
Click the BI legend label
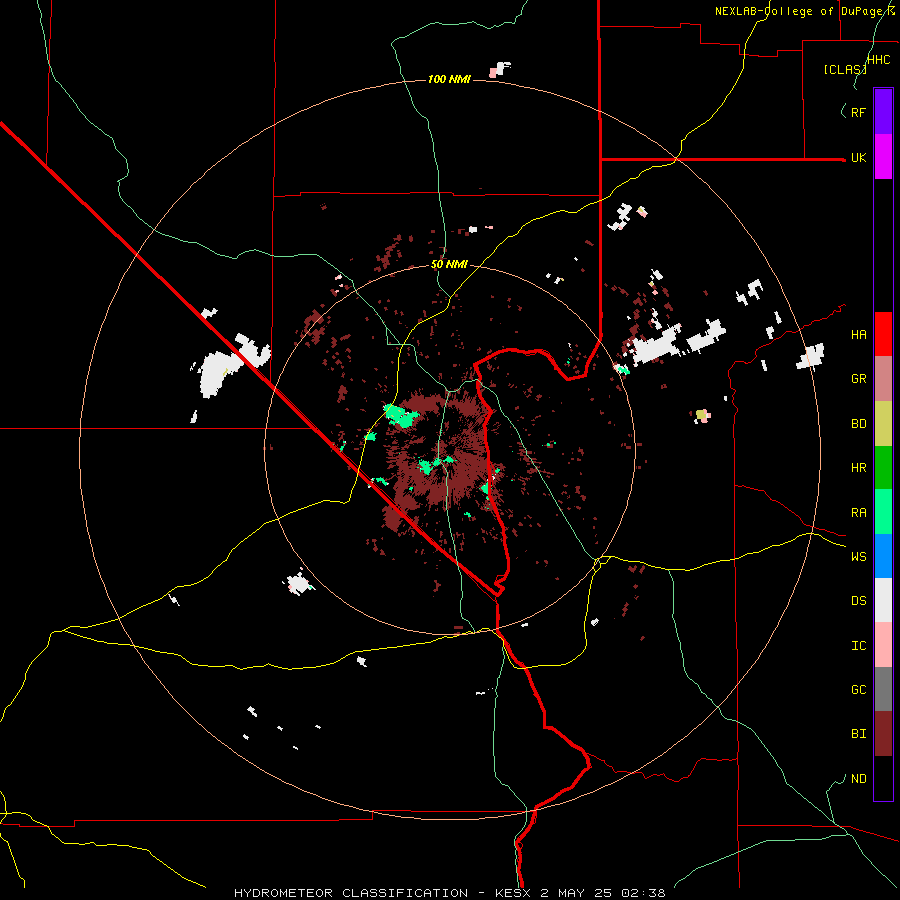(x=858, y=734)
